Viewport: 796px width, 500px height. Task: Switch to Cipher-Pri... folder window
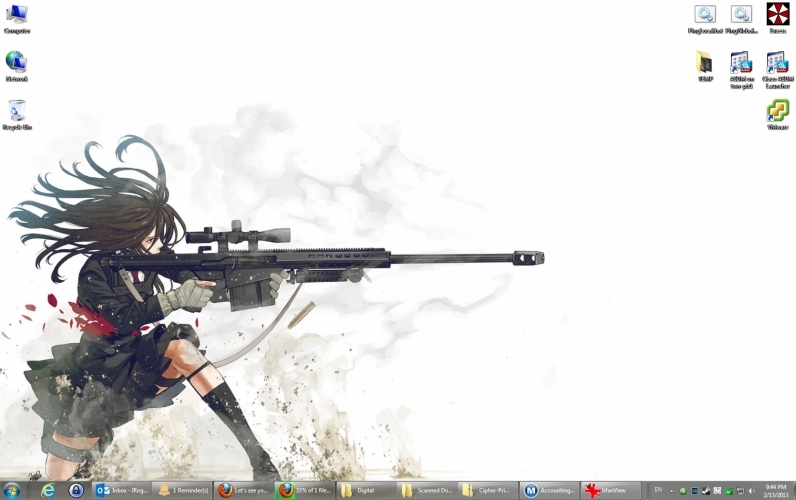(487, 490)
